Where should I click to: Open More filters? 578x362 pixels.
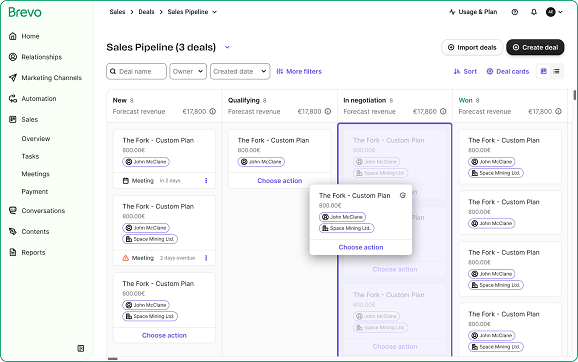coord(299,72)
